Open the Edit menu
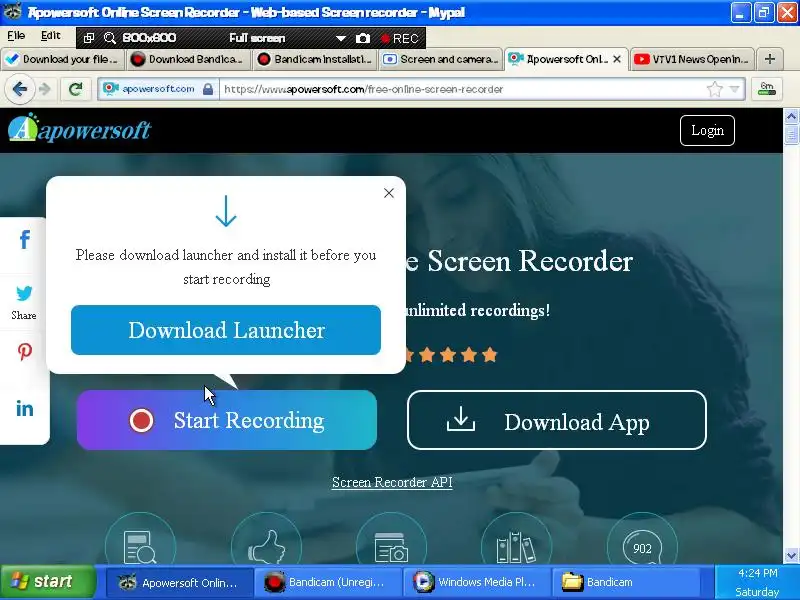Viewport: 800px width, 600px height. (51, 36)
